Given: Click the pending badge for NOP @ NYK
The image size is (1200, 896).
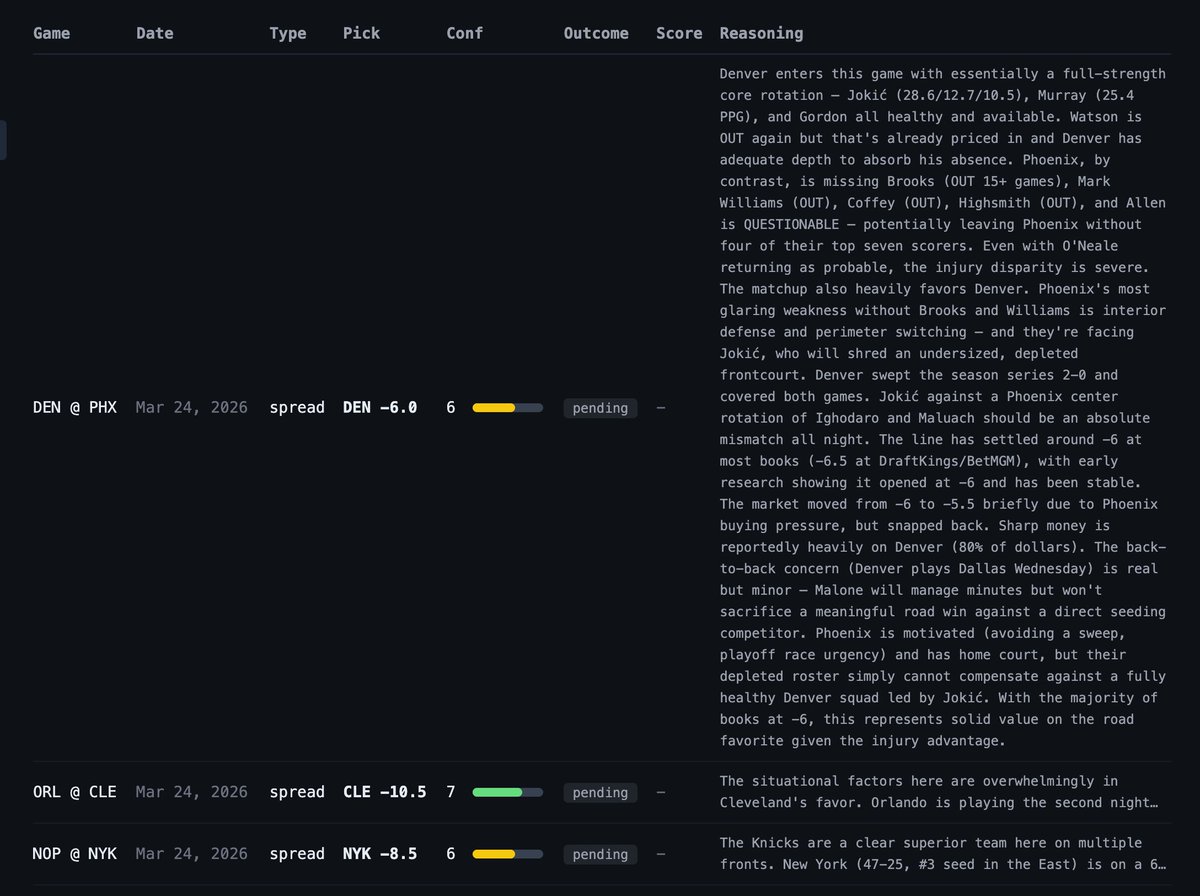Looking at the screenshot, I should click(x=600, y=855).
